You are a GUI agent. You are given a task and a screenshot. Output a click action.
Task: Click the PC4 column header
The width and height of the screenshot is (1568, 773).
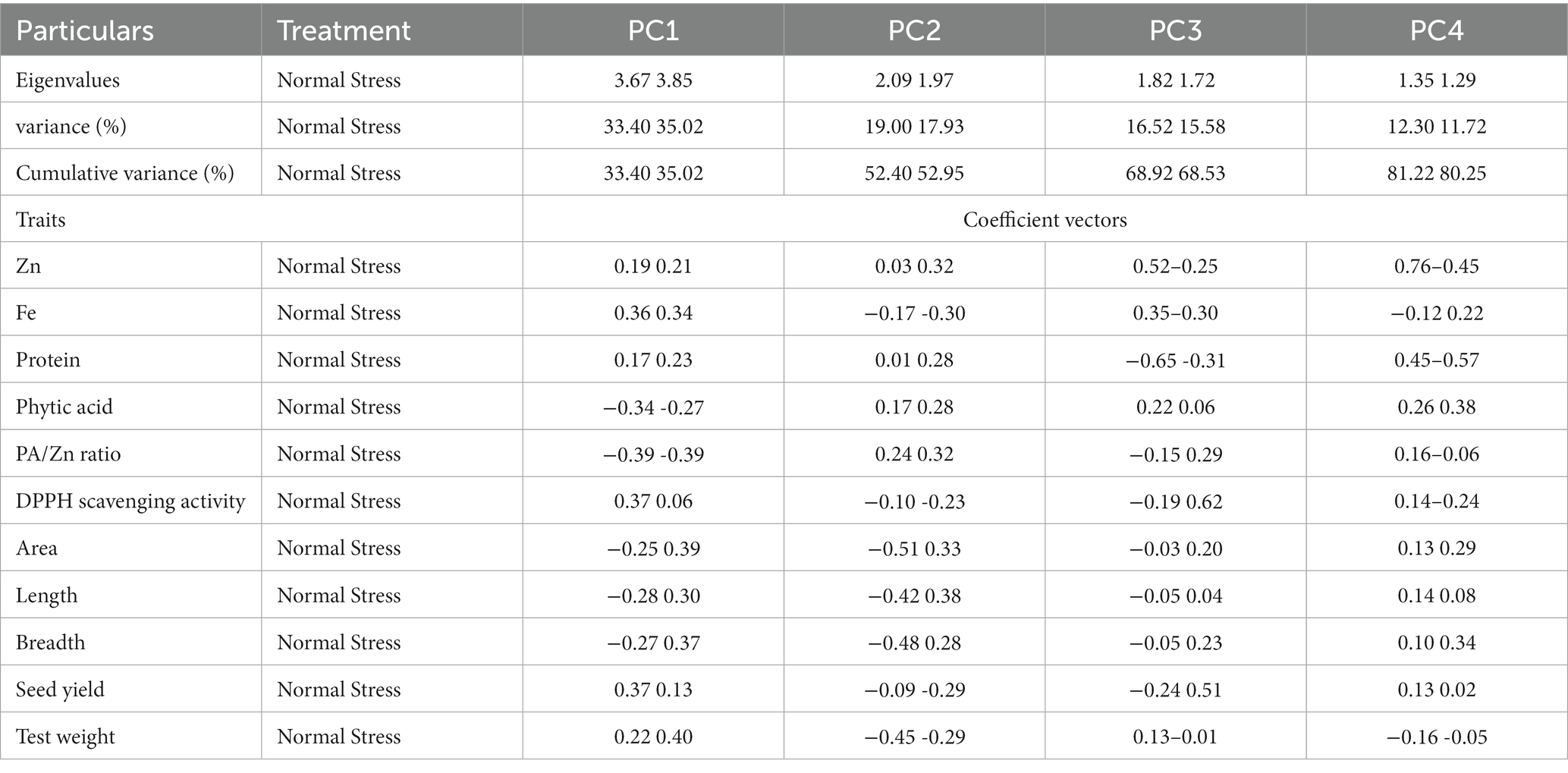[x=1437, y=31]
